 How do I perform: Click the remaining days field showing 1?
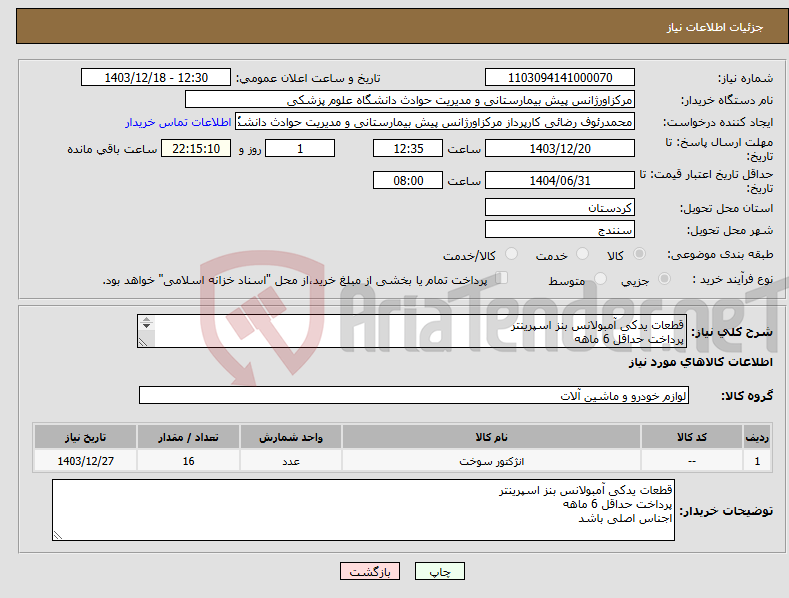[300, 148]
